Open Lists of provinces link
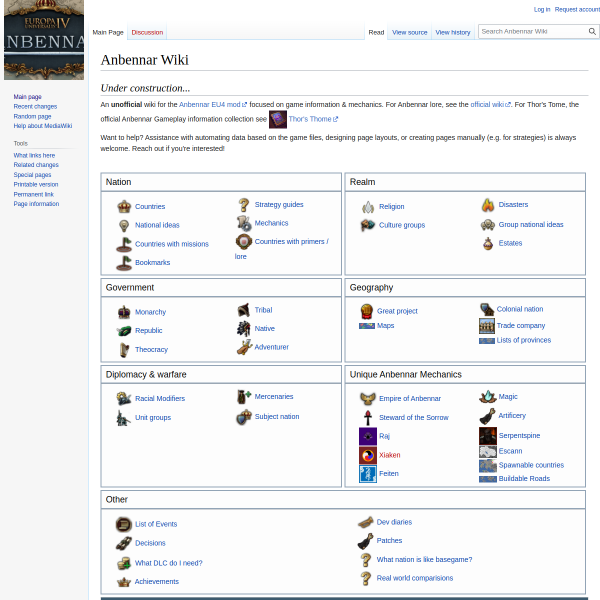This screenshot has width=600, height=600. 523,340
